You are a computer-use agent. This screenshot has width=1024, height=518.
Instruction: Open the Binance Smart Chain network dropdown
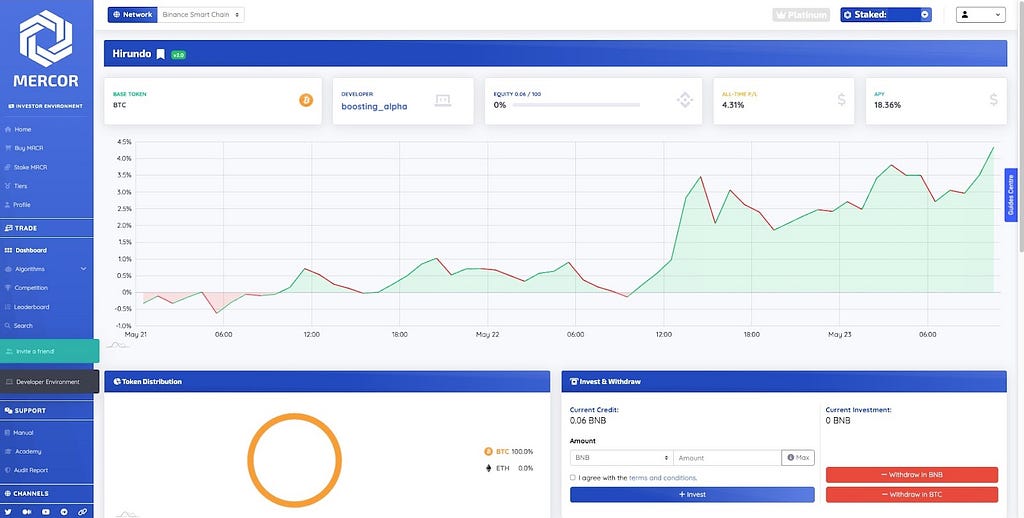[x=200, y=14]
